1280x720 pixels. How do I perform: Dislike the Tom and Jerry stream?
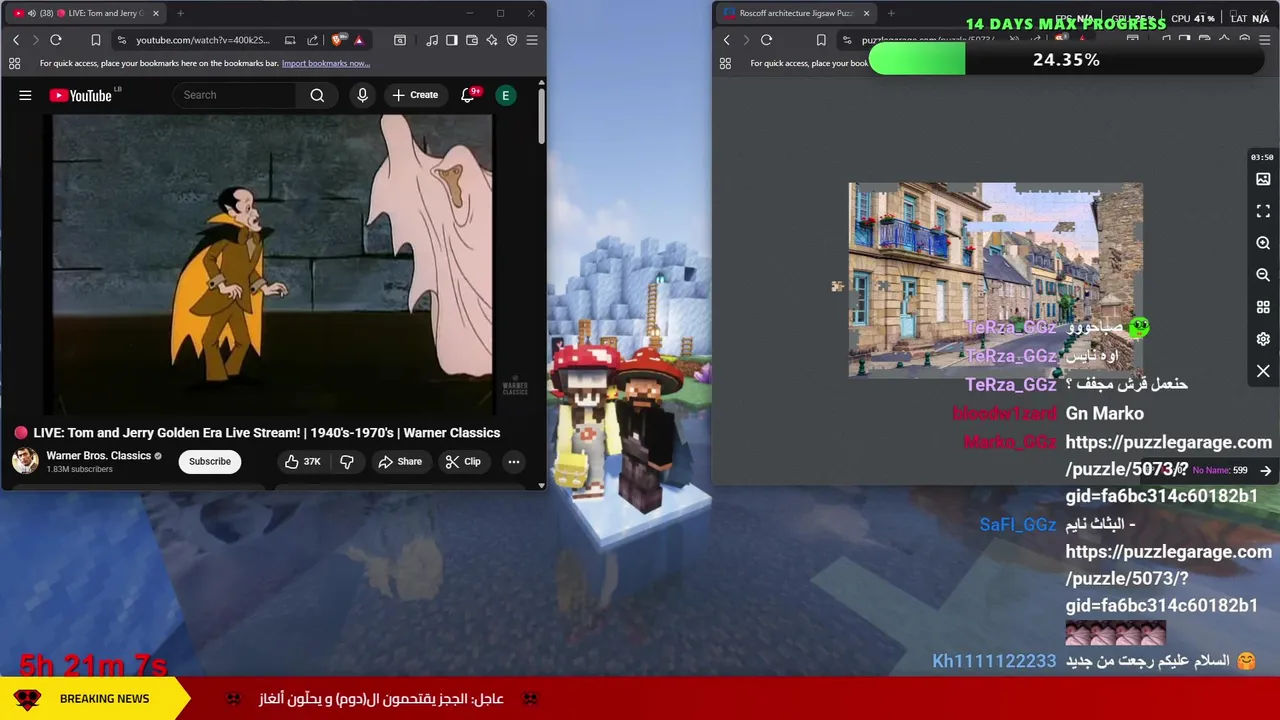(347, 461)
